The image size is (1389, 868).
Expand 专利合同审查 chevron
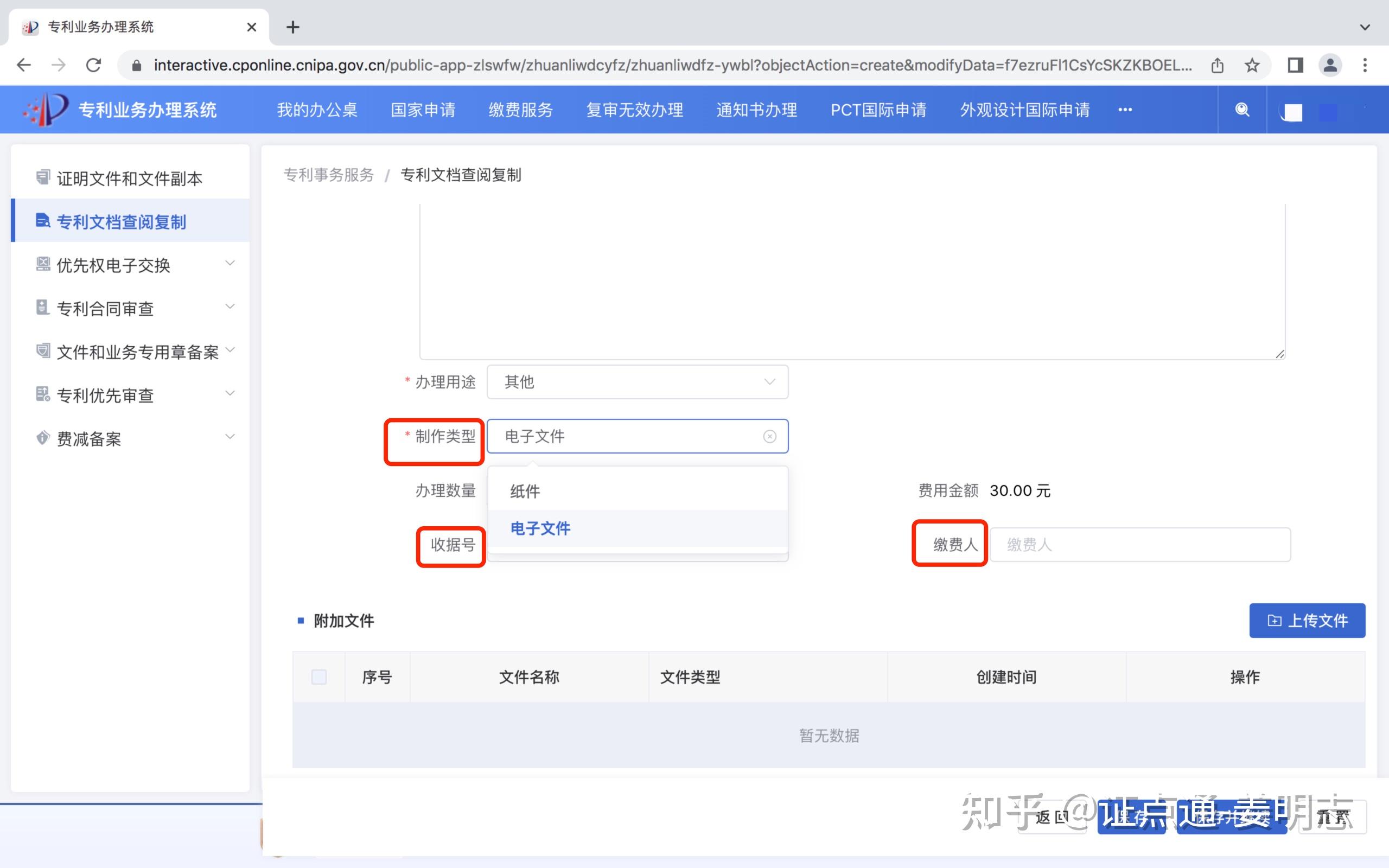230,307
